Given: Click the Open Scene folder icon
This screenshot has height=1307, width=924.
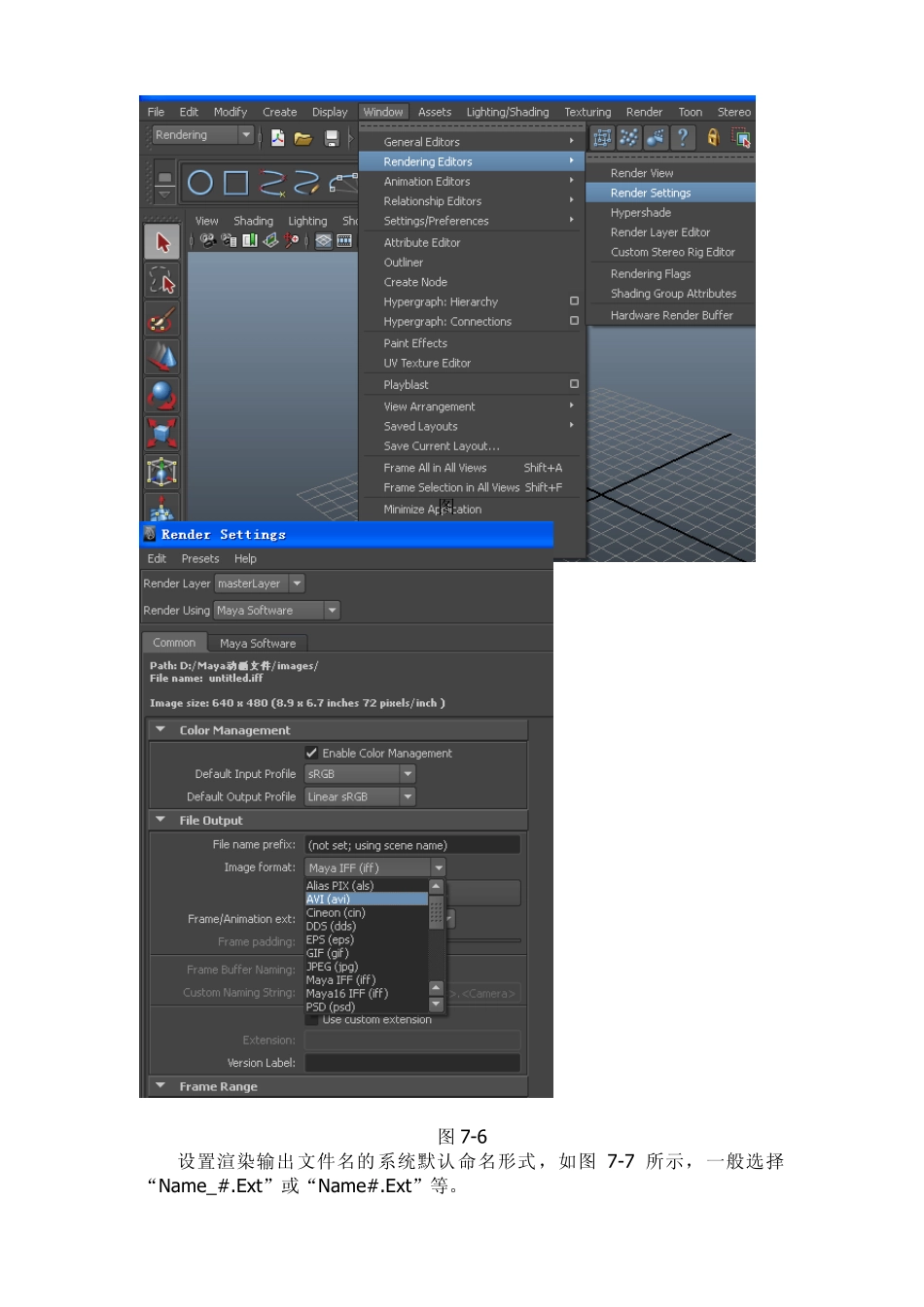Looking at the screenshot, I should click(303, 137).
